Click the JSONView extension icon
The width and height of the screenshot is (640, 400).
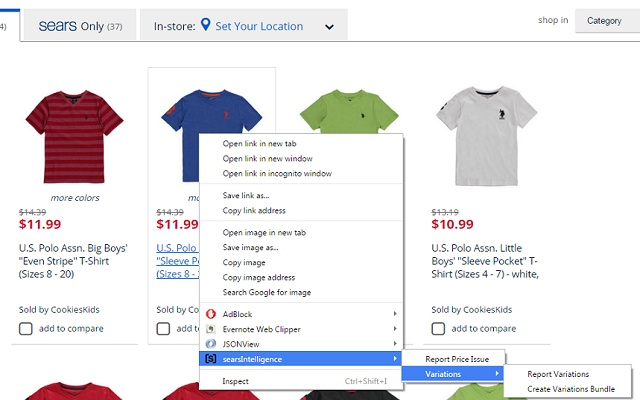pos(211,342)
